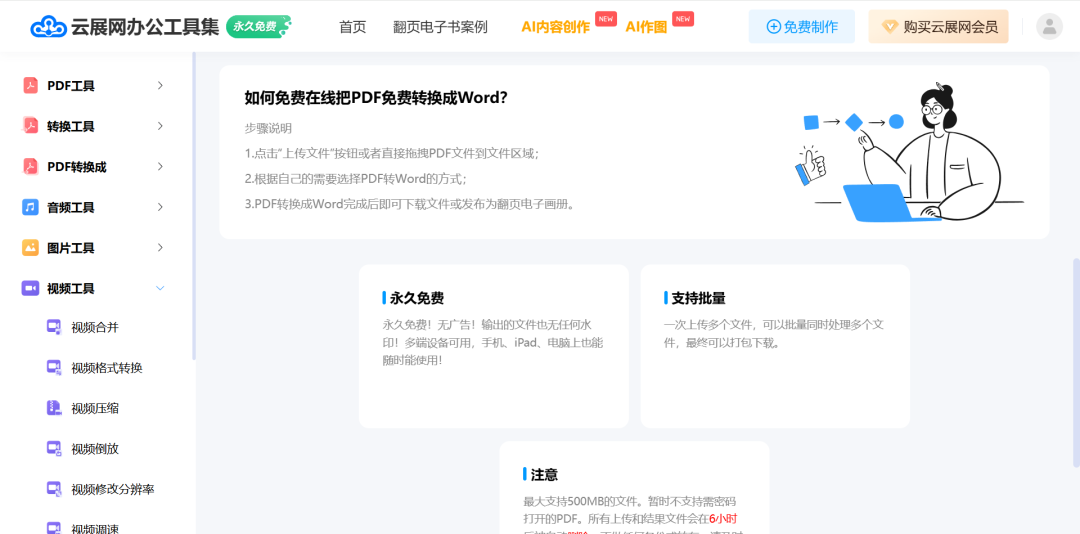Collapse the 视频工具 section chevron
This screenshot has width=1080, height=534.
click(x=160, y=288)
